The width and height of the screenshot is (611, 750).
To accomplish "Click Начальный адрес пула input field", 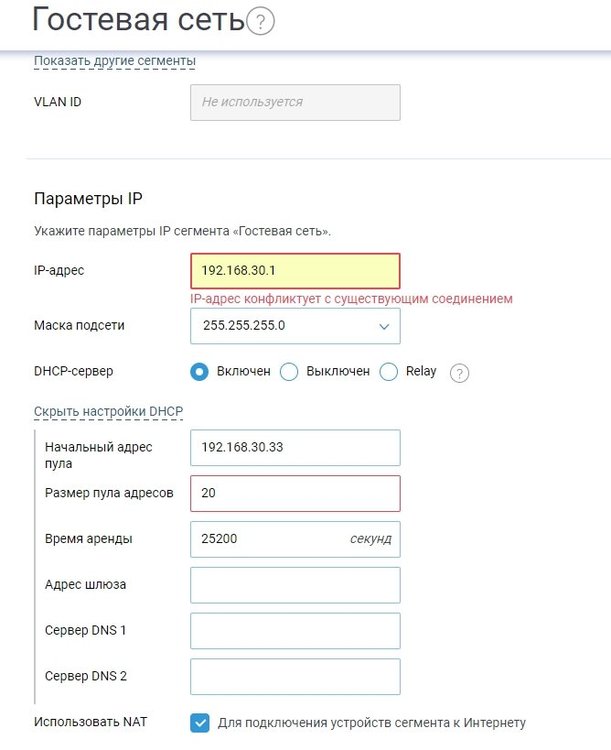I will (295, 448).
